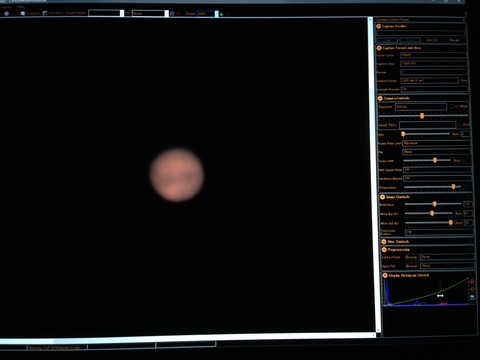The height and width of the screenshot is (360, 480).
Task: Open the Quick Picks dropdown
Action: pos(428,125)
